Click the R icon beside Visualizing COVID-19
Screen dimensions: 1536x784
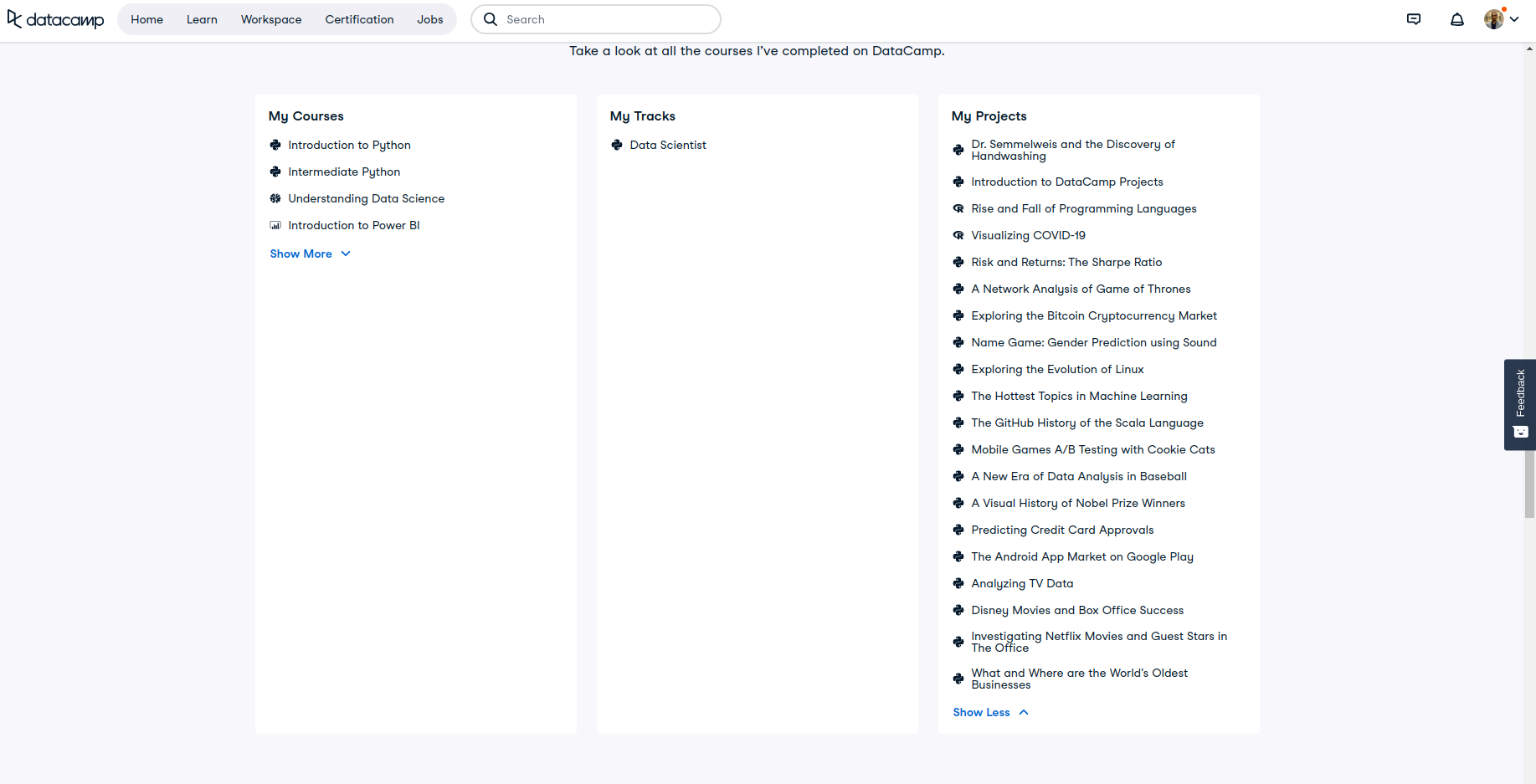958,235
